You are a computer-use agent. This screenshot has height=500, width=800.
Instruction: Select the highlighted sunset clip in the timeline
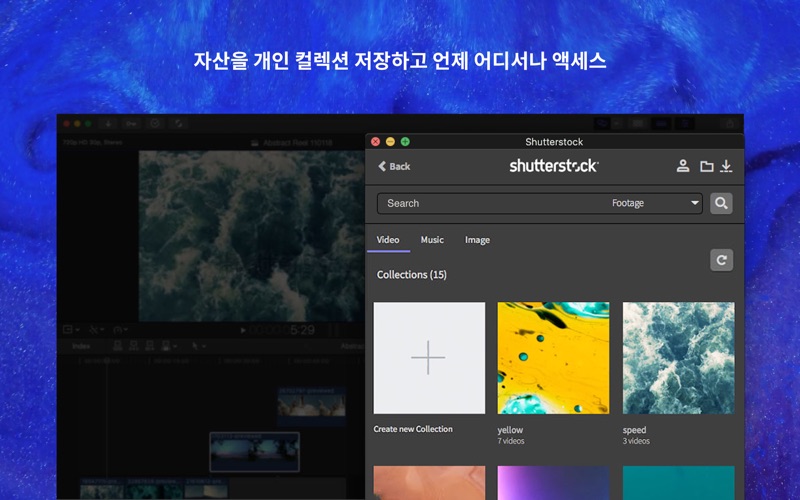(x=254, y=452)
